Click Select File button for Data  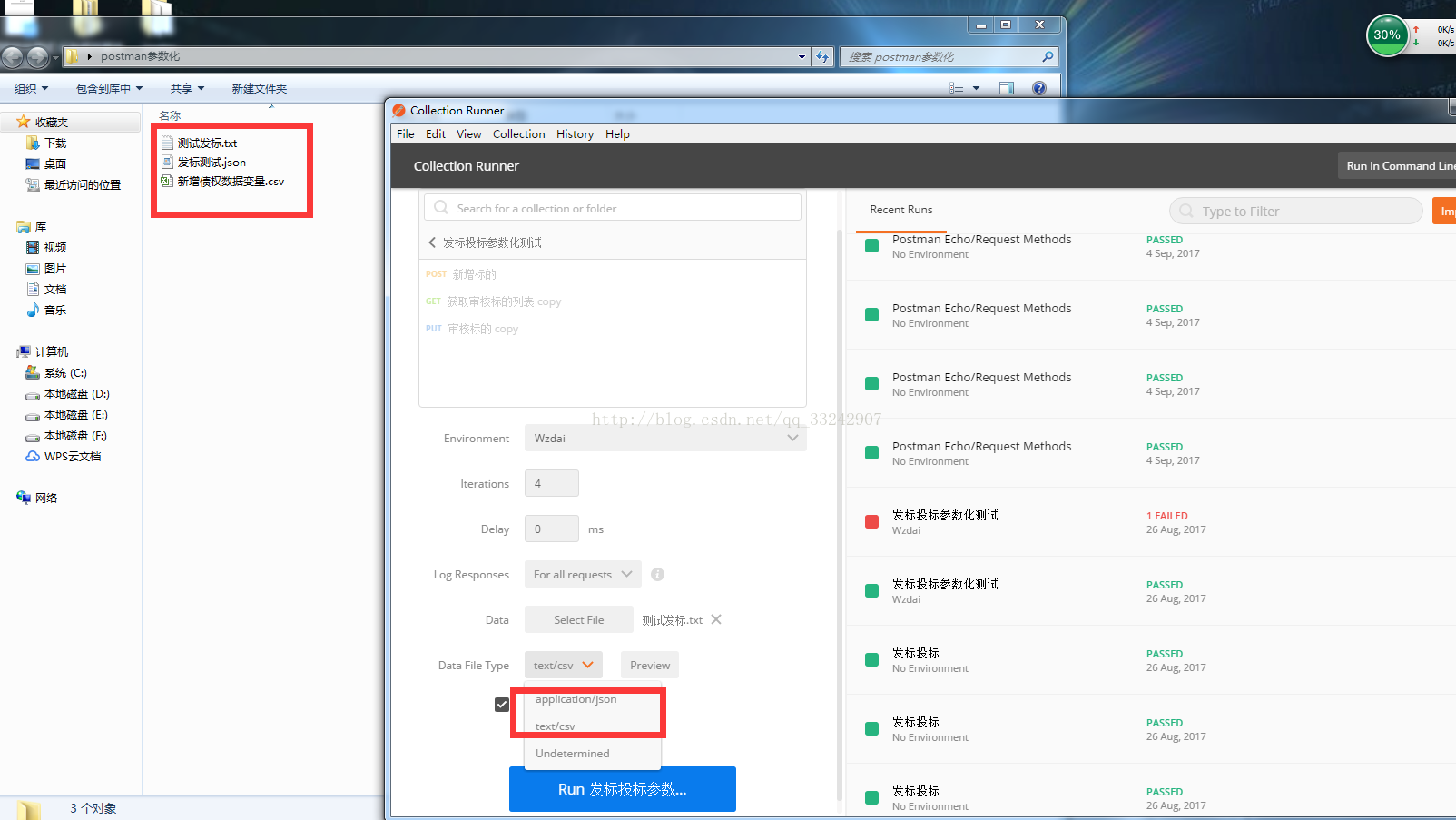pyautogui.click(x=579, y=619)
